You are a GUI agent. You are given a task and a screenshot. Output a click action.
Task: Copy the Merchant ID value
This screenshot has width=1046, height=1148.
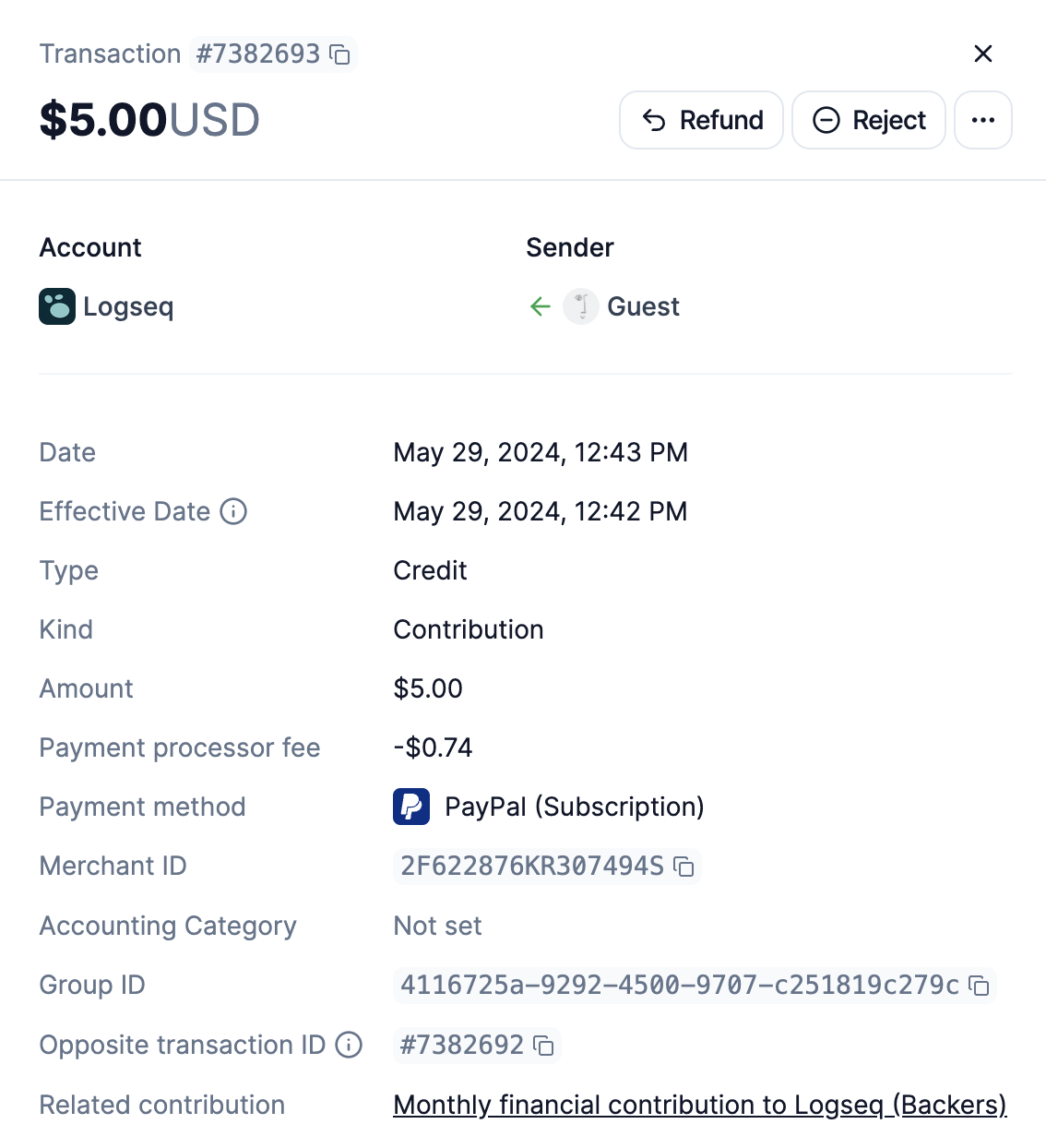(x=684, y=867)
